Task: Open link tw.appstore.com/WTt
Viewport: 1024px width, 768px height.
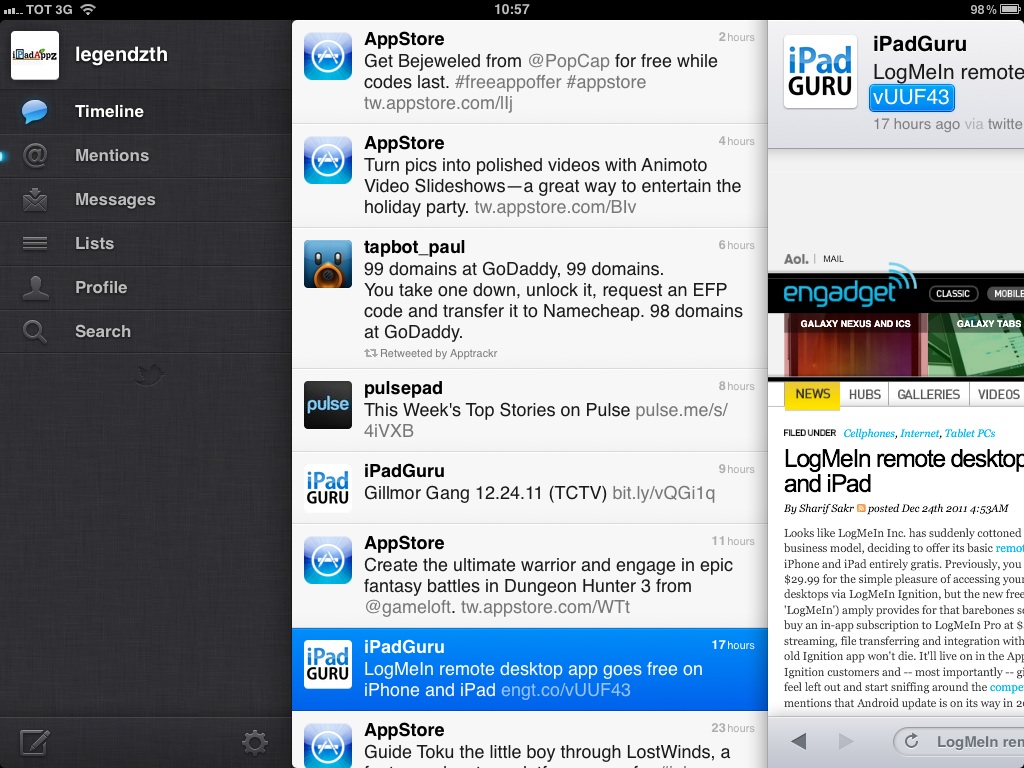Action: coord(545,607)
